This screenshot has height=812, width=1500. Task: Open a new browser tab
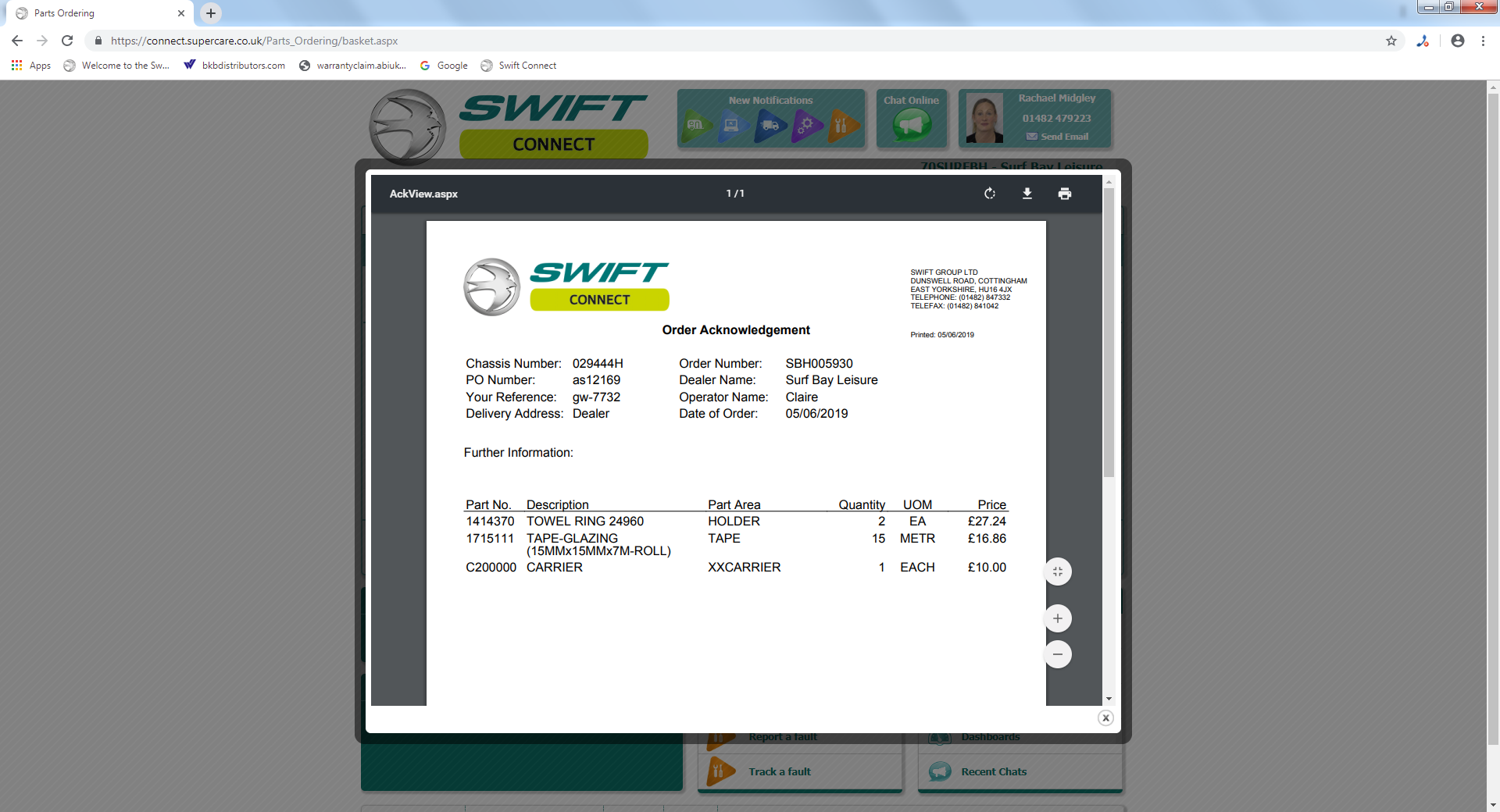pos(211,13)
